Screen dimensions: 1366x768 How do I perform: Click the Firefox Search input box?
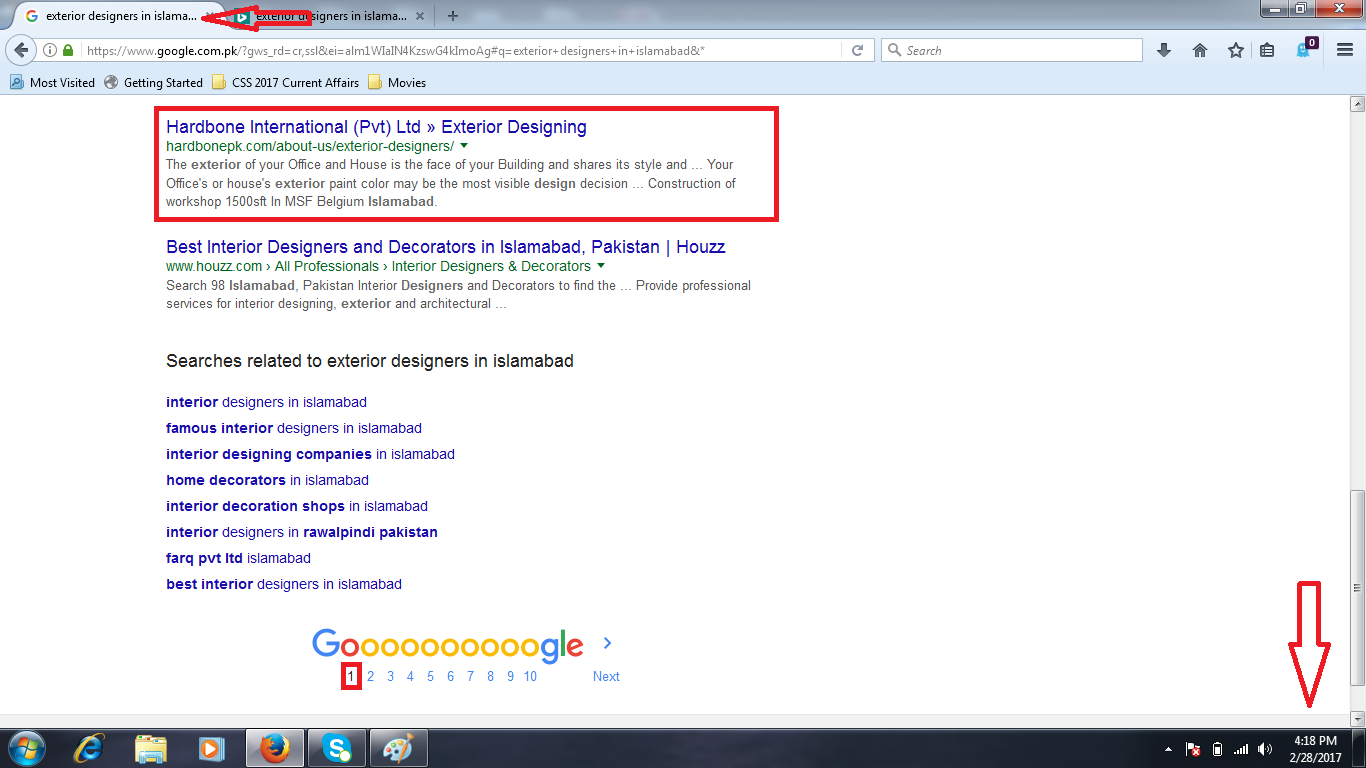click(1011, 50)
